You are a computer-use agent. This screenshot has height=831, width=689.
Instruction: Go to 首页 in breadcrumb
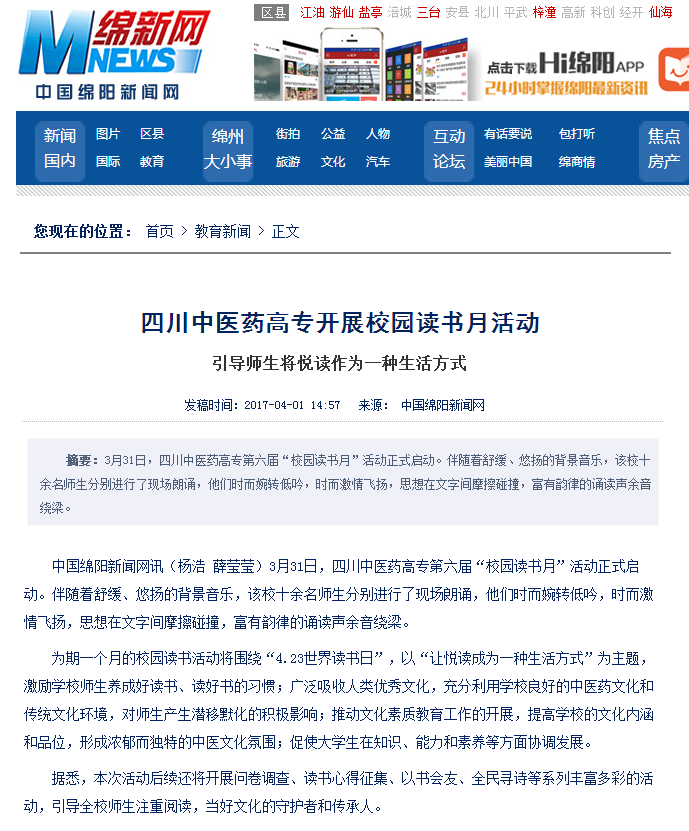point(159,231)
